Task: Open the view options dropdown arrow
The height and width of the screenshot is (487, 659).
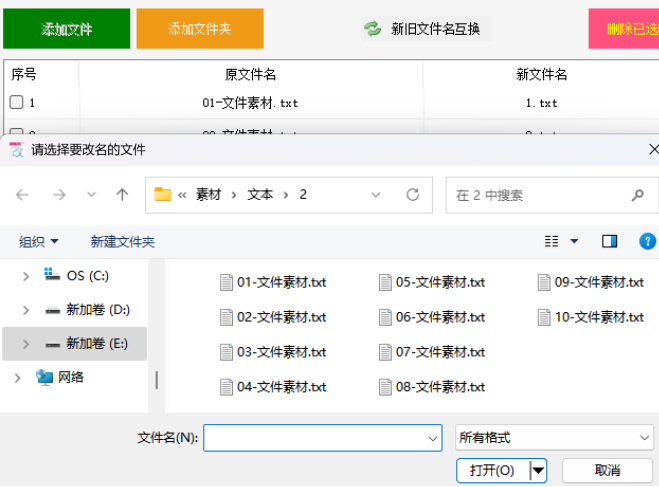Action: [x=574, y=241]
